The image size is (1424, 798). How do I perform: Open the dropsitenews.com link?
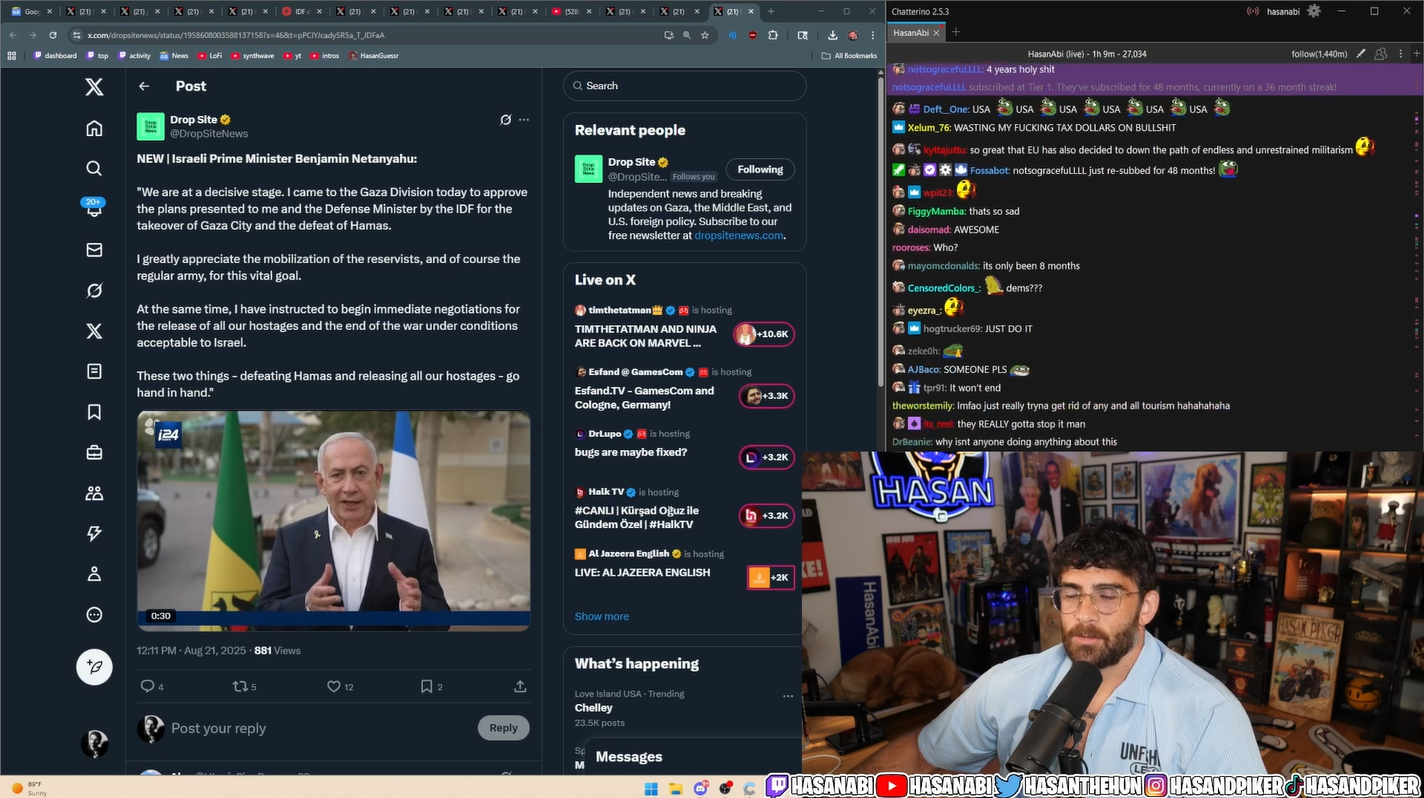click(x=739, y=236)
